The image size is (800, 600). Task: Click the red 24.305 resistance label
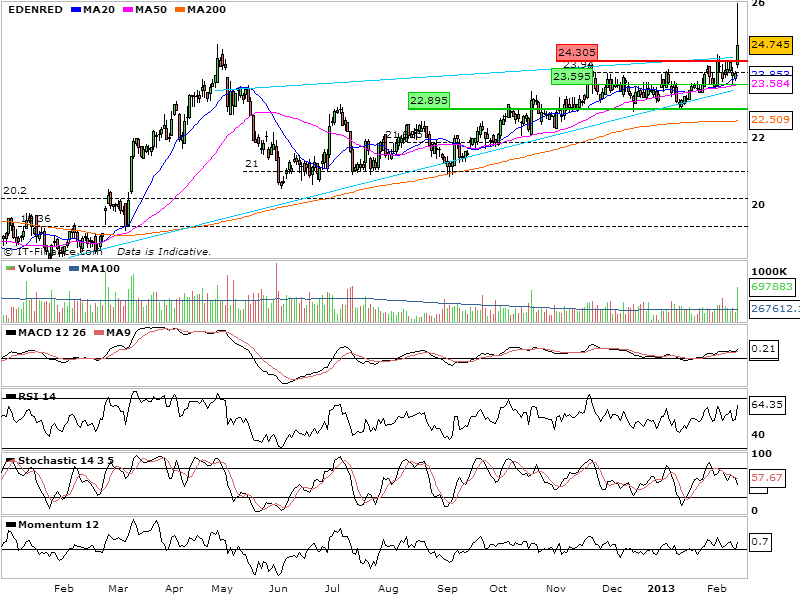[x=577, y=52]
